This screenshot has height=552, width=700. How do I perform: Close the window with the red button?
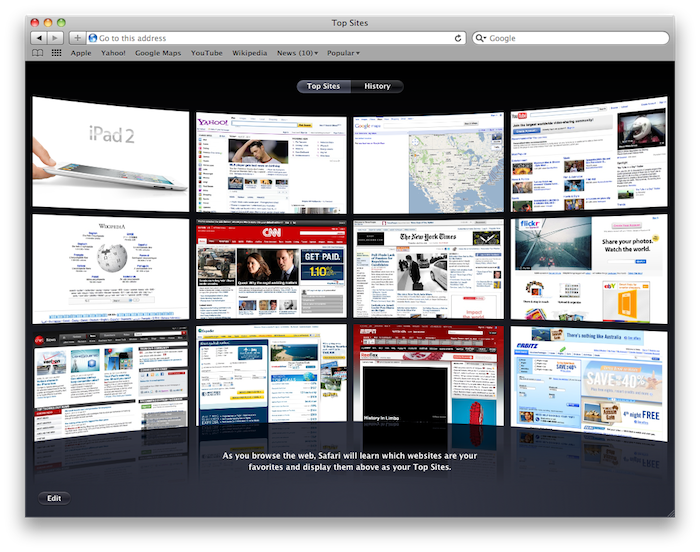coord(35,22)
